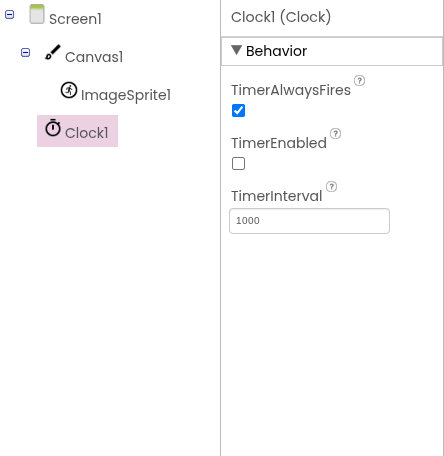Collapse the Behavior section triangle

[236, 50]
